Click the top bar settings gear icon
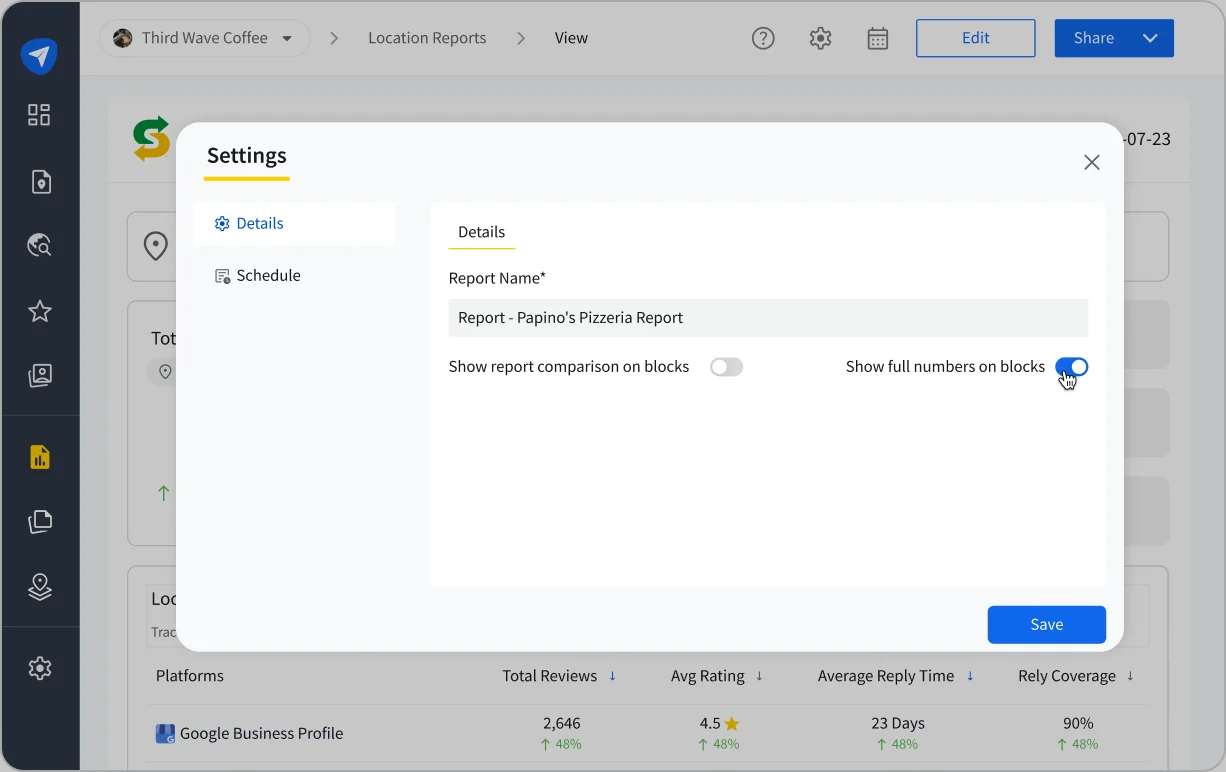The image size is (1226, 772). [x=821, y=38]
